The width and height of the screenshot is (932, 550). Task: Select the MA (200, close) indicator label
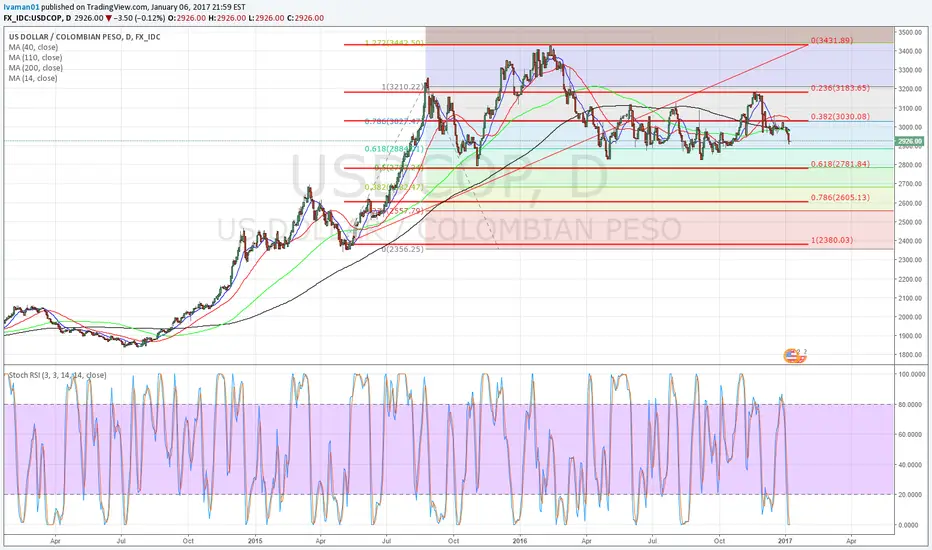35,68
